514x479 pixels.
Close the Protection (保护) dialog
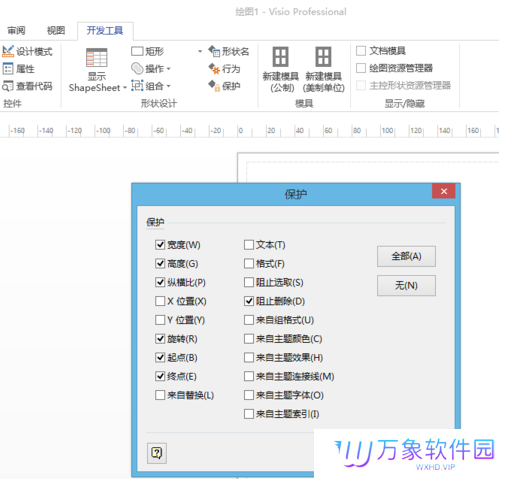443,191
